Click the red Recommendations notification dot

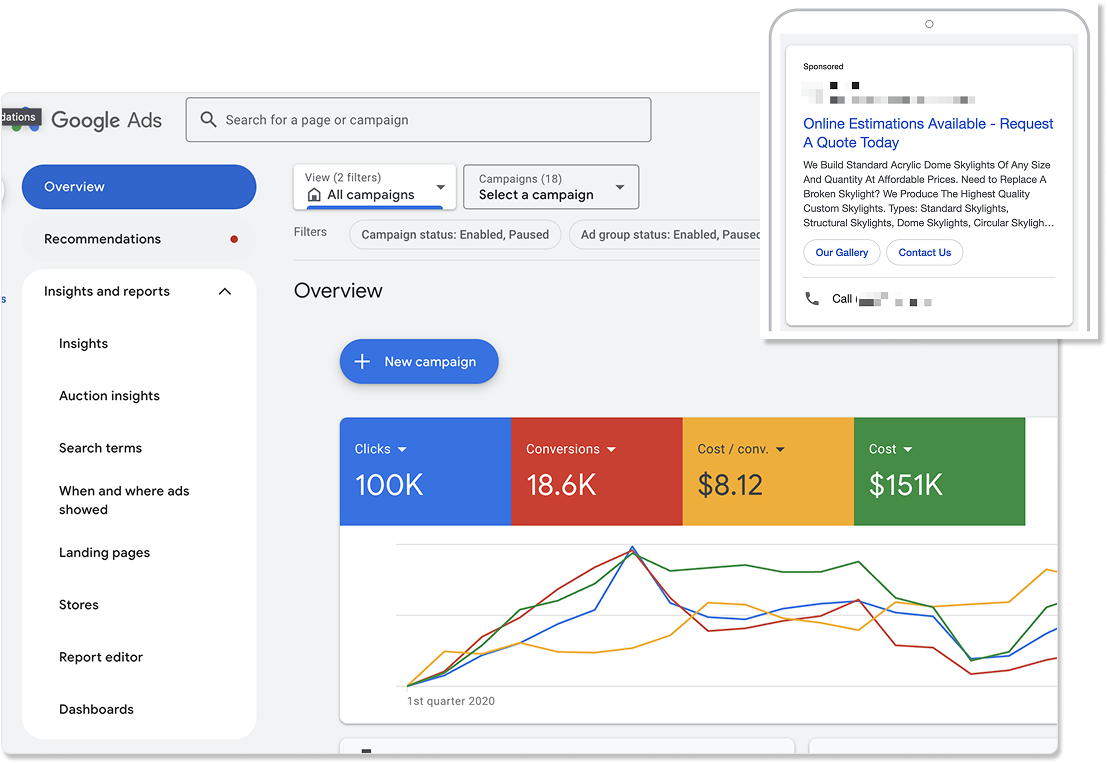[x=234, y=239]
